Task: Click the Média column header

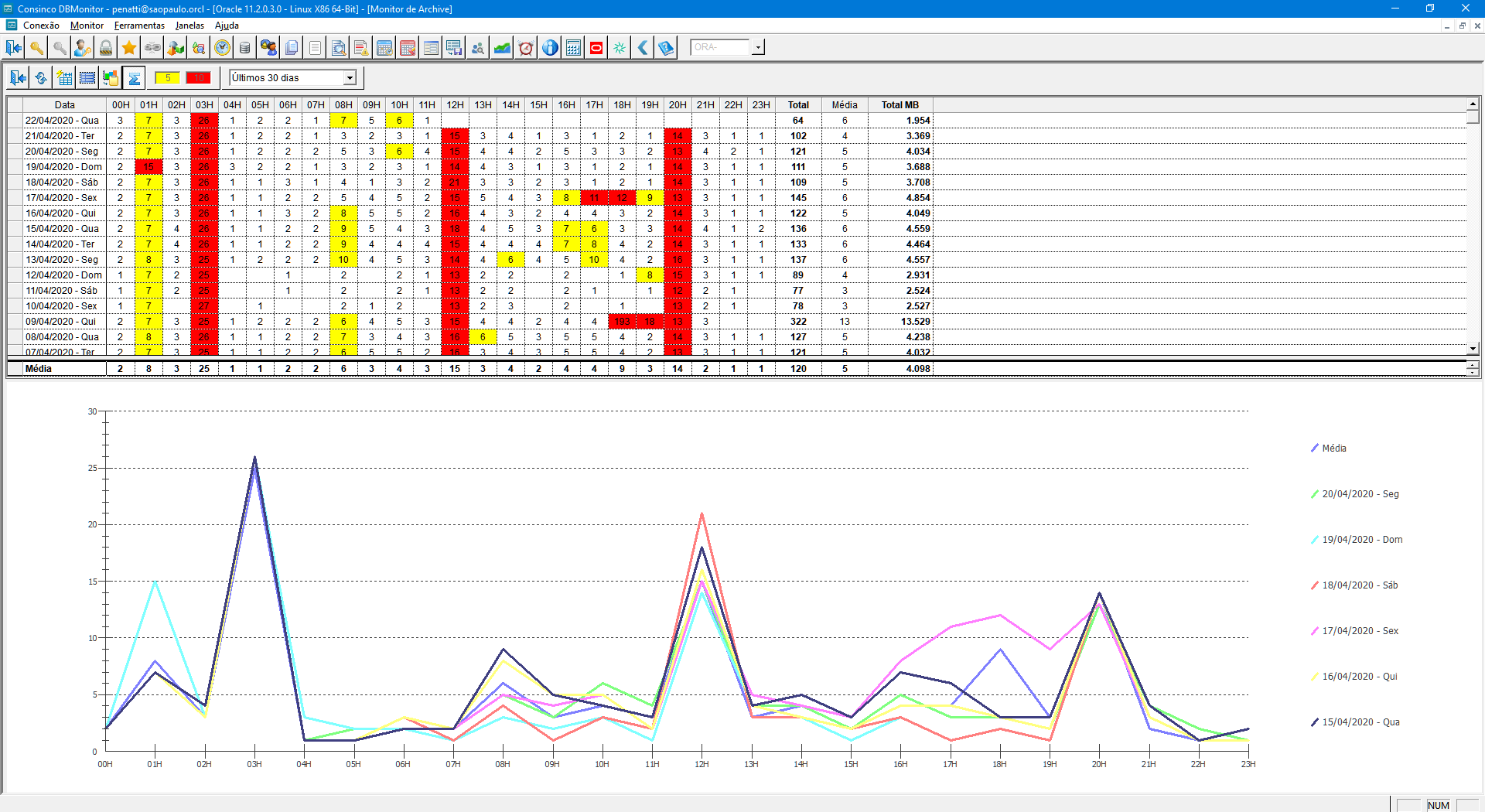Action: point(845,105)
